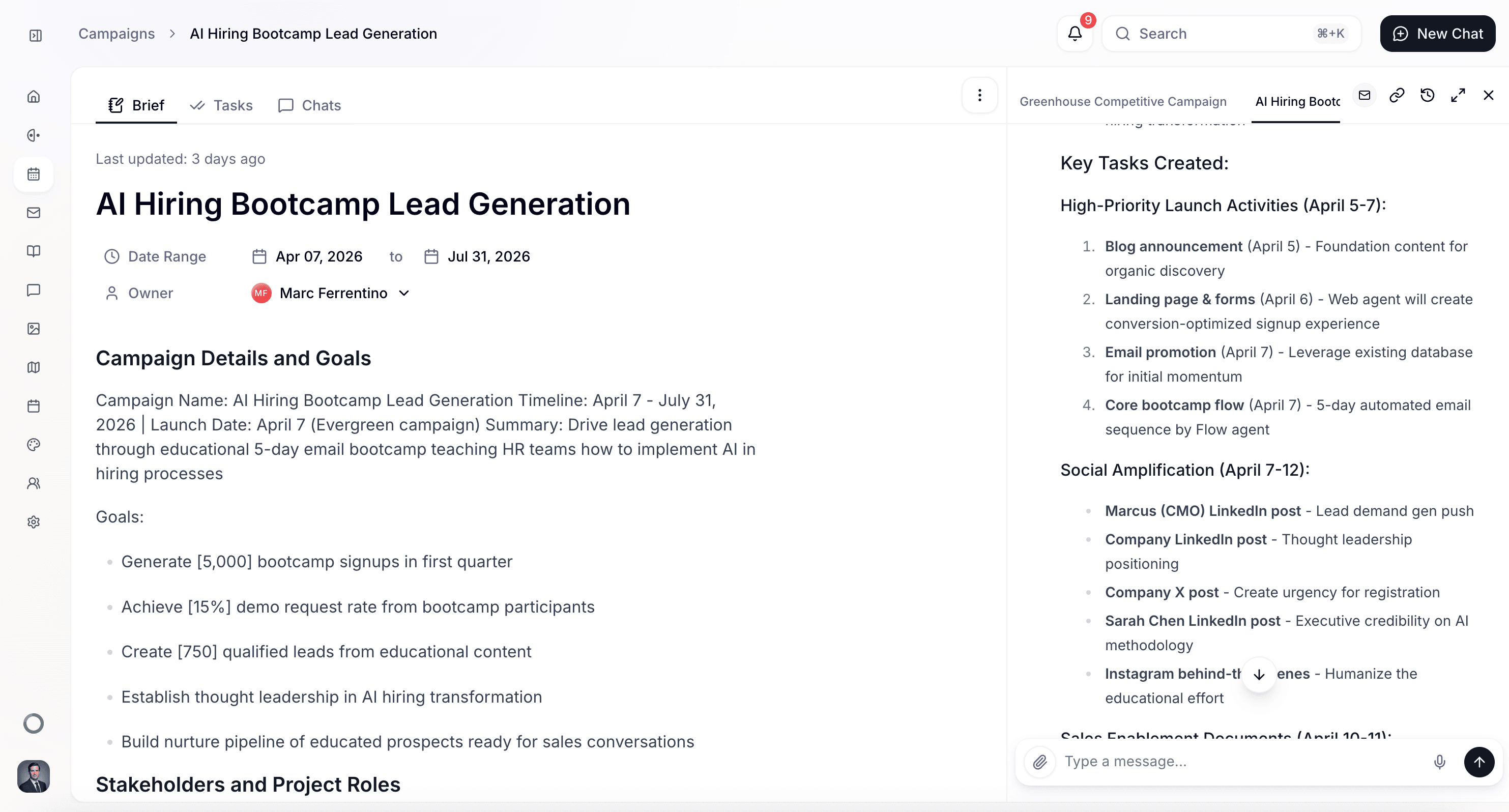Image resolution: width=1509 pixels, height=812 pixels.
Task: Switch to the Tasks tab
Action: tap(221, 105)
